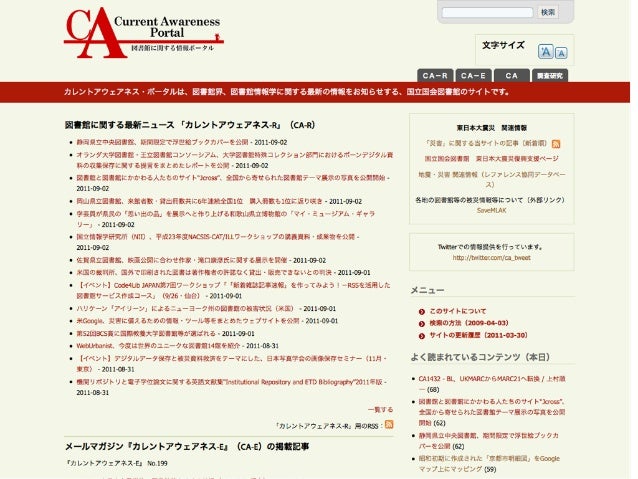Click the 東日本大震災 関連情報 heading
Image resolution: width=638 pixels, height=479 pixels.
point(492,128)
